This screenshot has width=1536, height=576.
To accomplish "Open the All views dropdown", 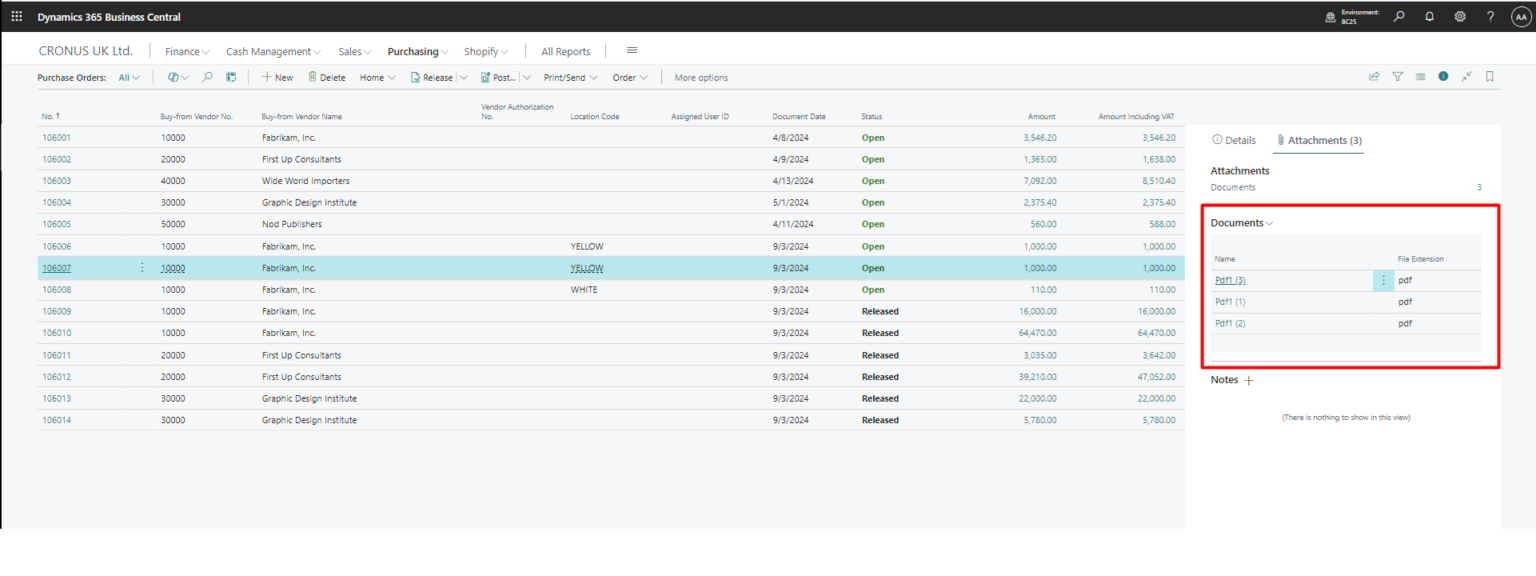I will (130, 77).
